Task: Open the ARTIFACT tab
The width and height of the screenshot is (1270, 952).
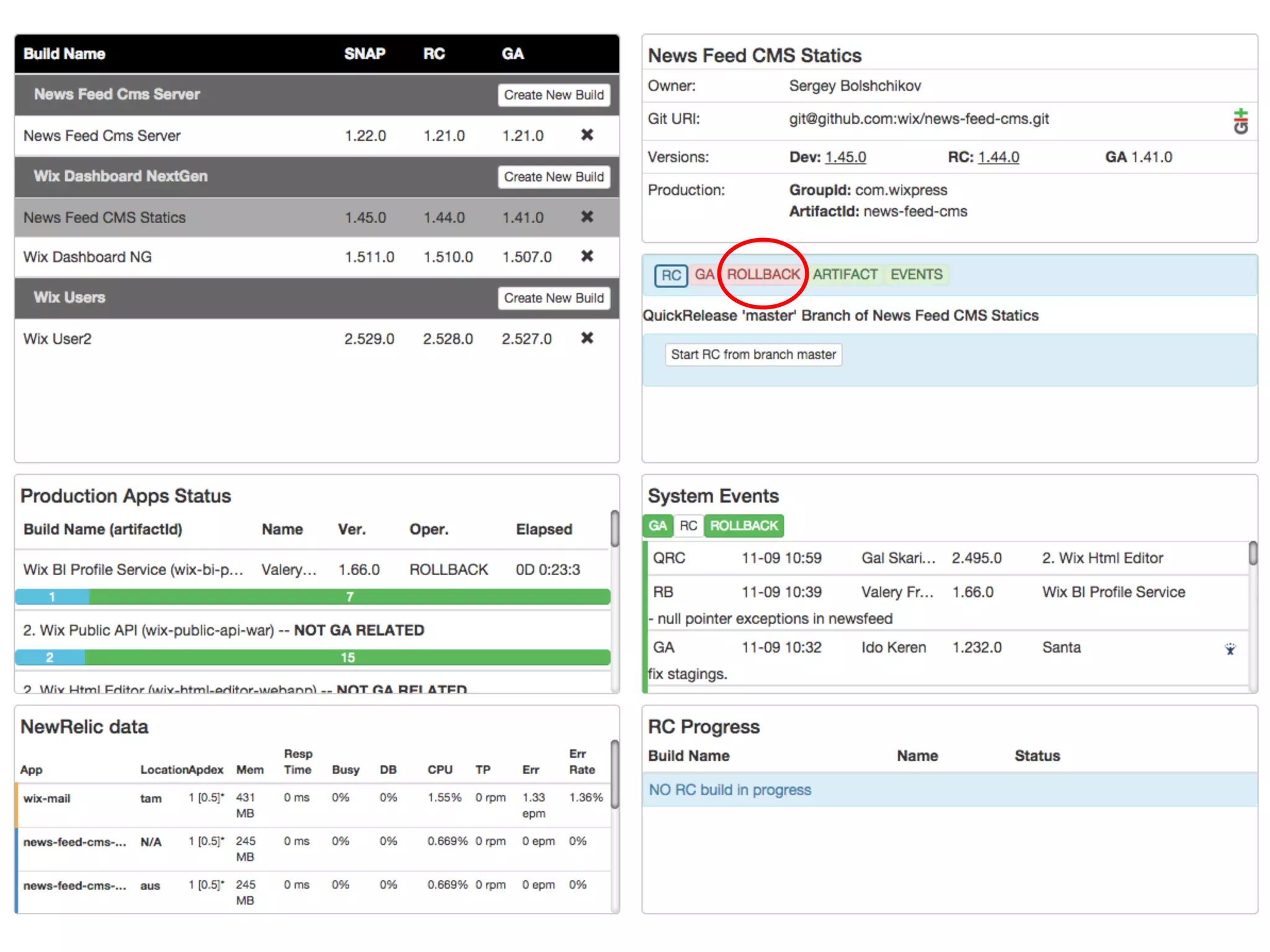Action: pos(845,275)
